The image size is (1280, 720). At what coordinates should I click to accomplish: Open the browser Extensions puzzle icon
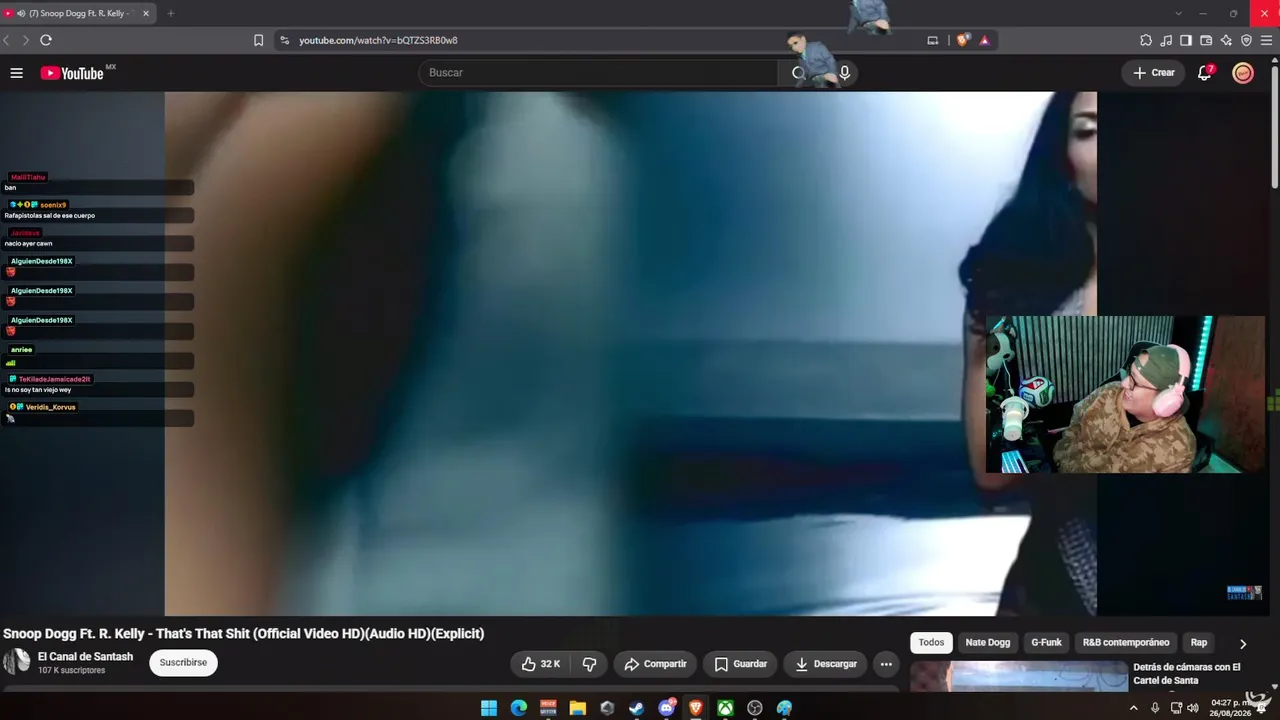[x=1146, y=40]
